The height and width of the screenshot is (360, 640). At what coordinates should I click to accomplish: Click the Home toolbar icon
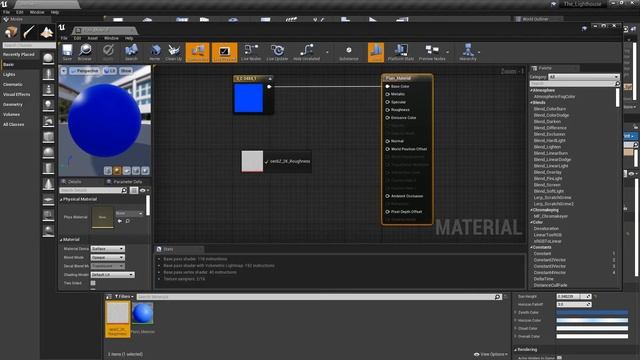click(155, 52)
